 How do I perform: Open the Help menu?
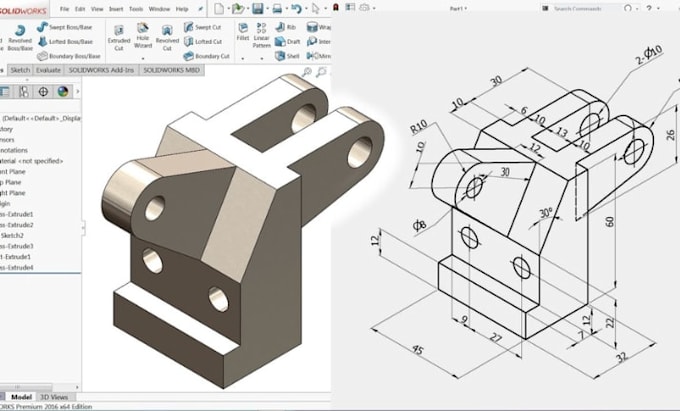click(x=182, y=9)
